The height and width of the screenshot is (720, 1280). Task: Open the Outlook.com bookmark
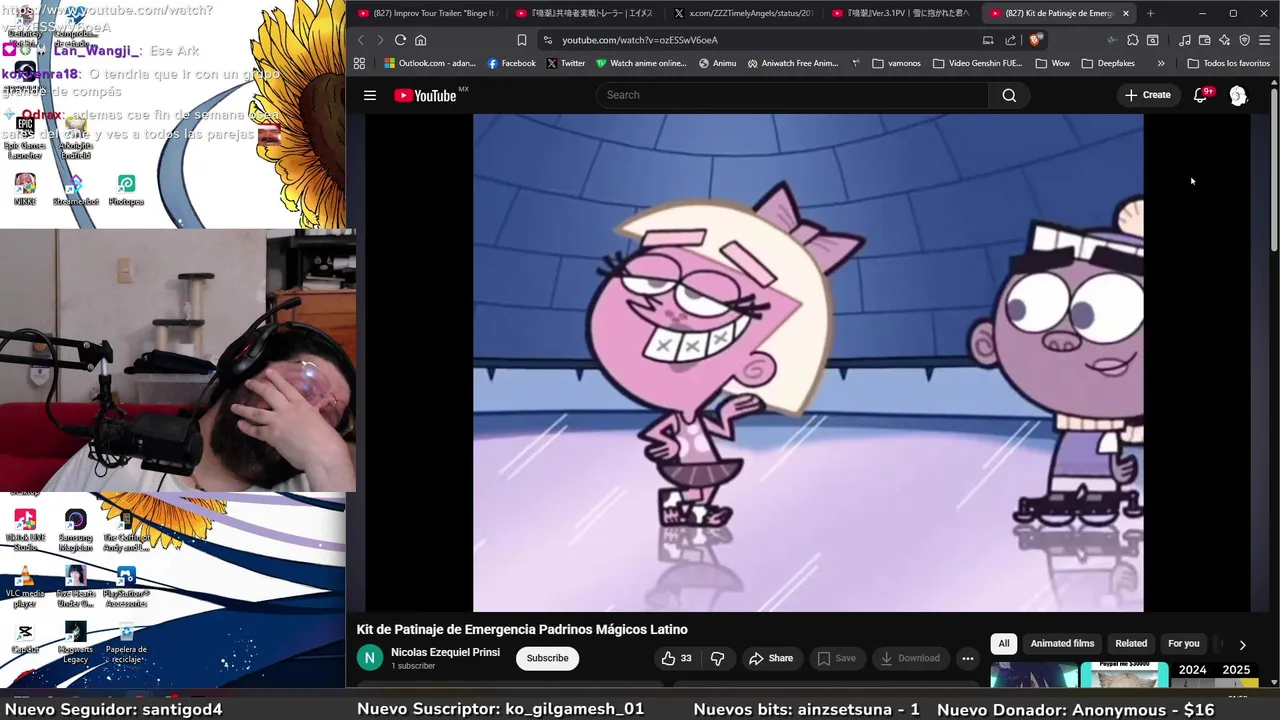click(x=430, y=63)
